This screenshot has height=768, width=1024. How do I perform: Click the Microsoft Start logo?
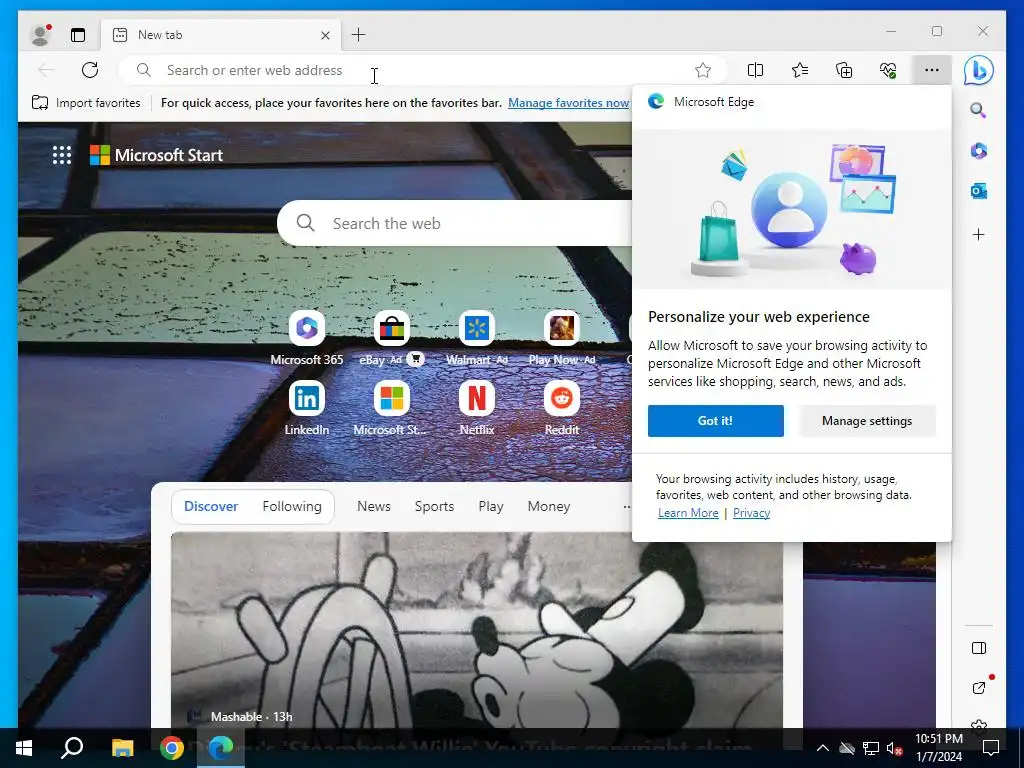[156, 155]
